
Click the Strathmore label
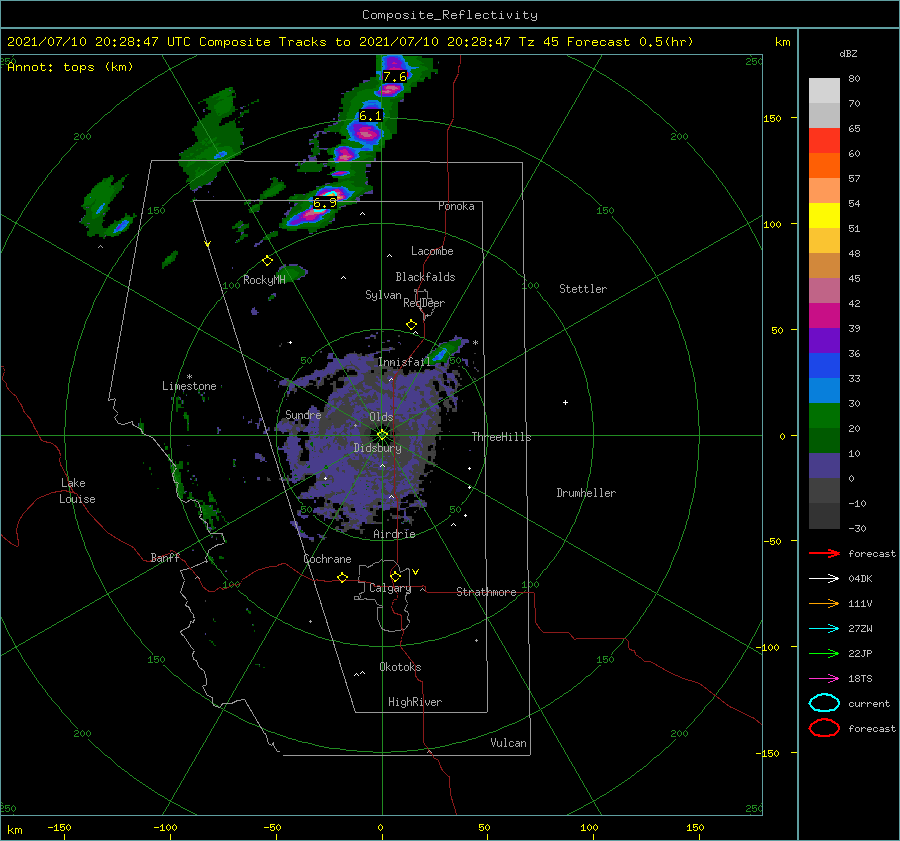[x=486, y=592]
